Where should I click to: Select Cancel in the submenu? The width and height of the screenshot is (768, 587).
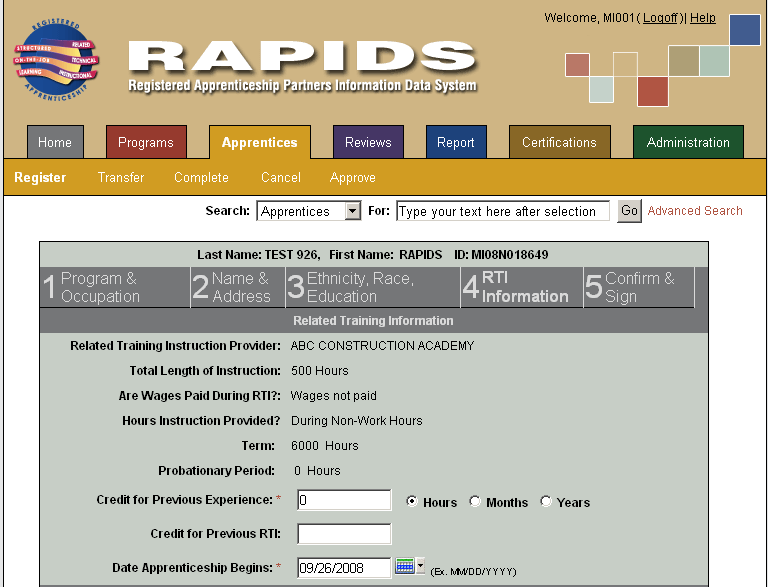(281, 177)
